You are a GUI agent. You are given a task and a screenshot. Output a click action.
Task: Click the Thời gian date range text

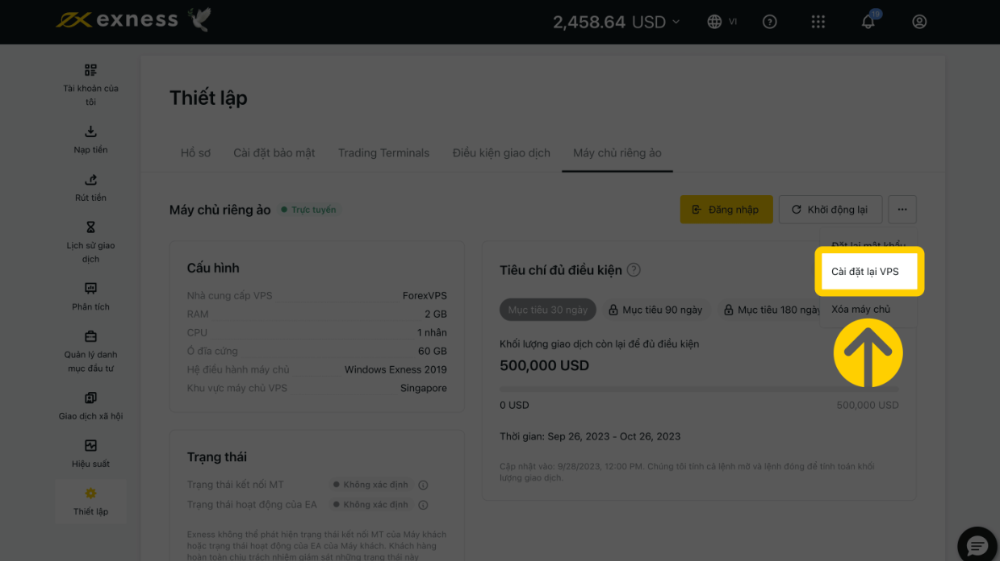point(590,436)
